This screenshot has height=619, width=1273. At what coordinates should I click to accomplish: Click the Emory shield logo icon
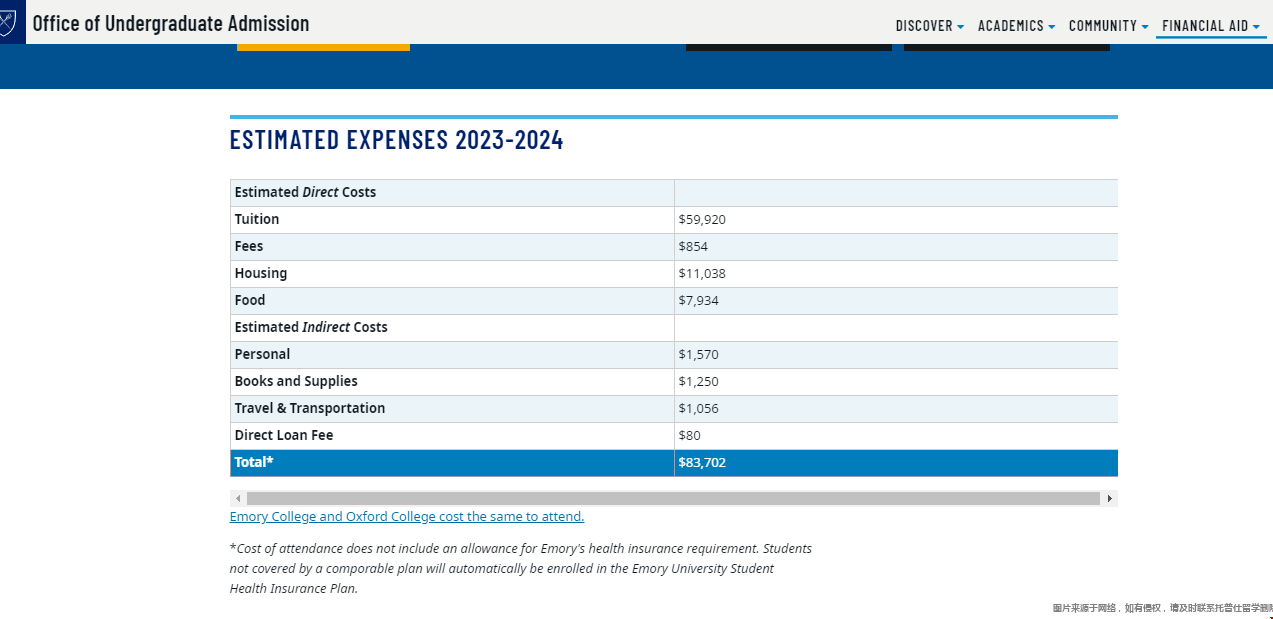[10, 20]
